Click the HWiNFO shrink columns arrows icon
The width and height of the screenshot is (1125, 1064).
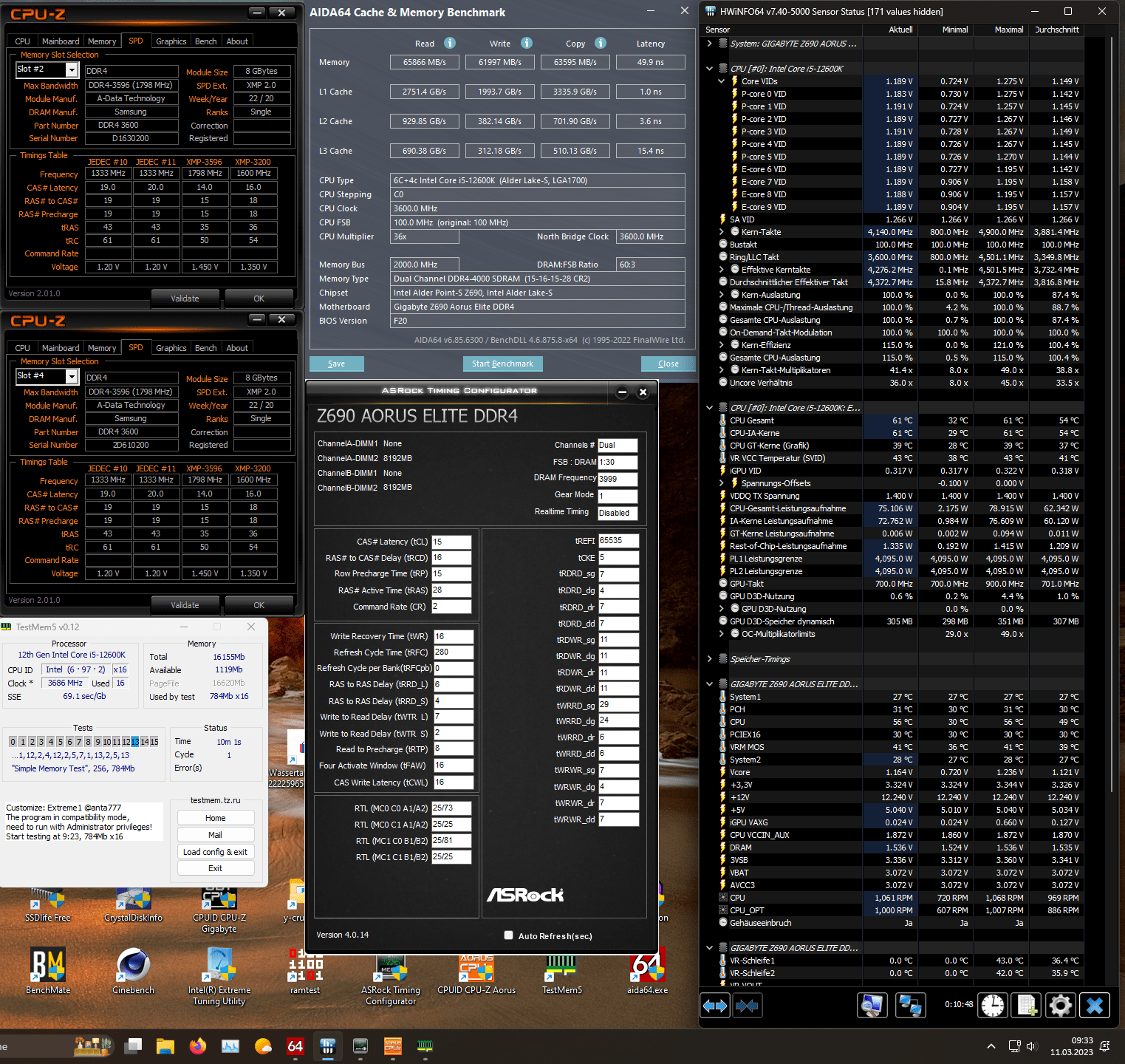pos(747,1006)
